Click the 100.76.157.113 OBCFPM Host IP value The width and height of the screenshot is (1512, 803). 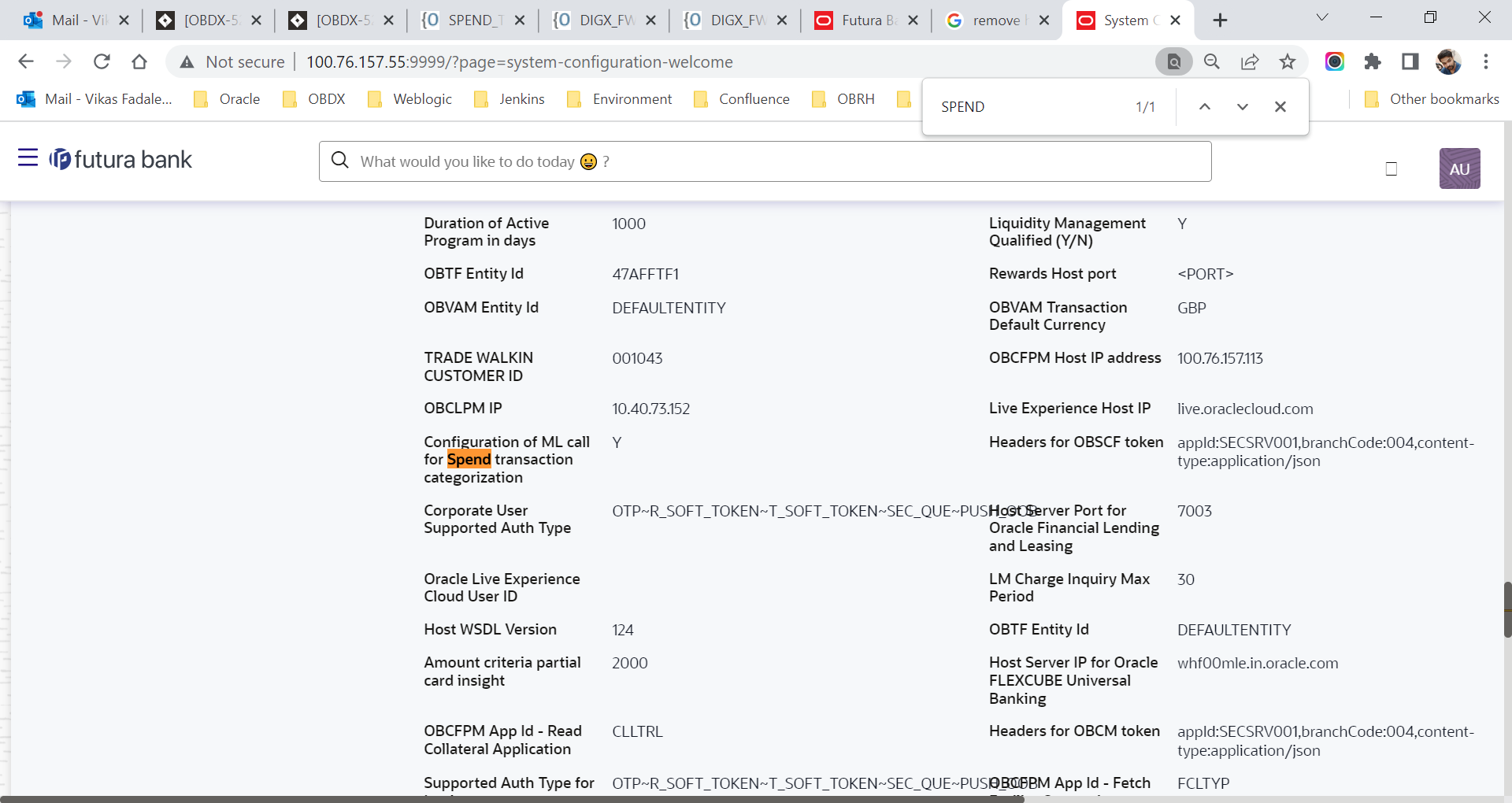click(x=1220, y=358)
